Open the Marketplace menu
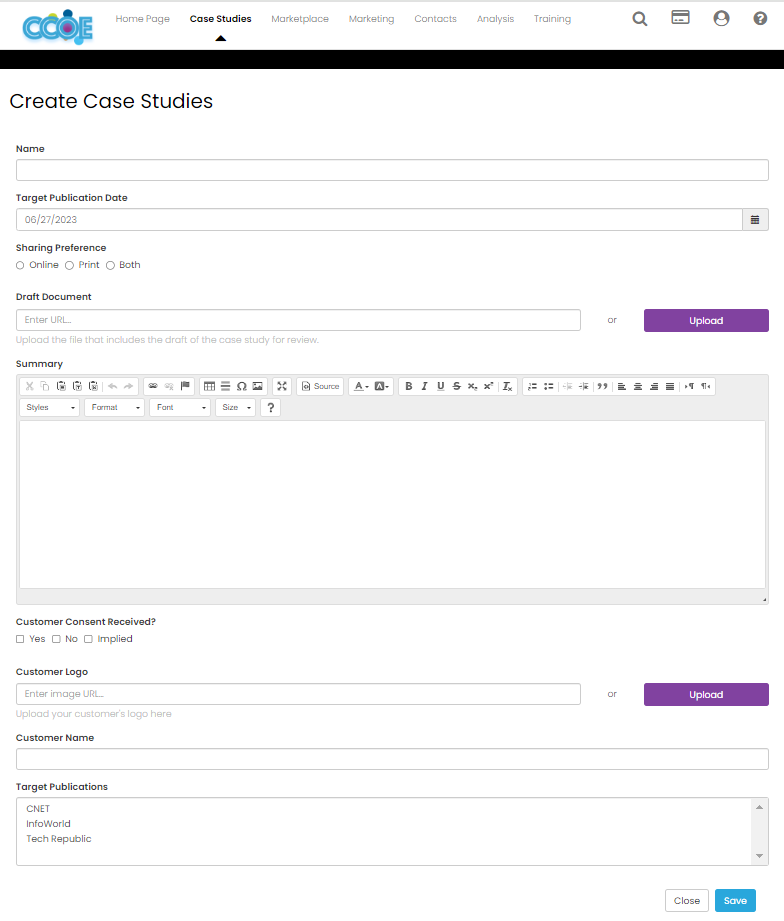784x921 pixels. [x=300, y=19]
